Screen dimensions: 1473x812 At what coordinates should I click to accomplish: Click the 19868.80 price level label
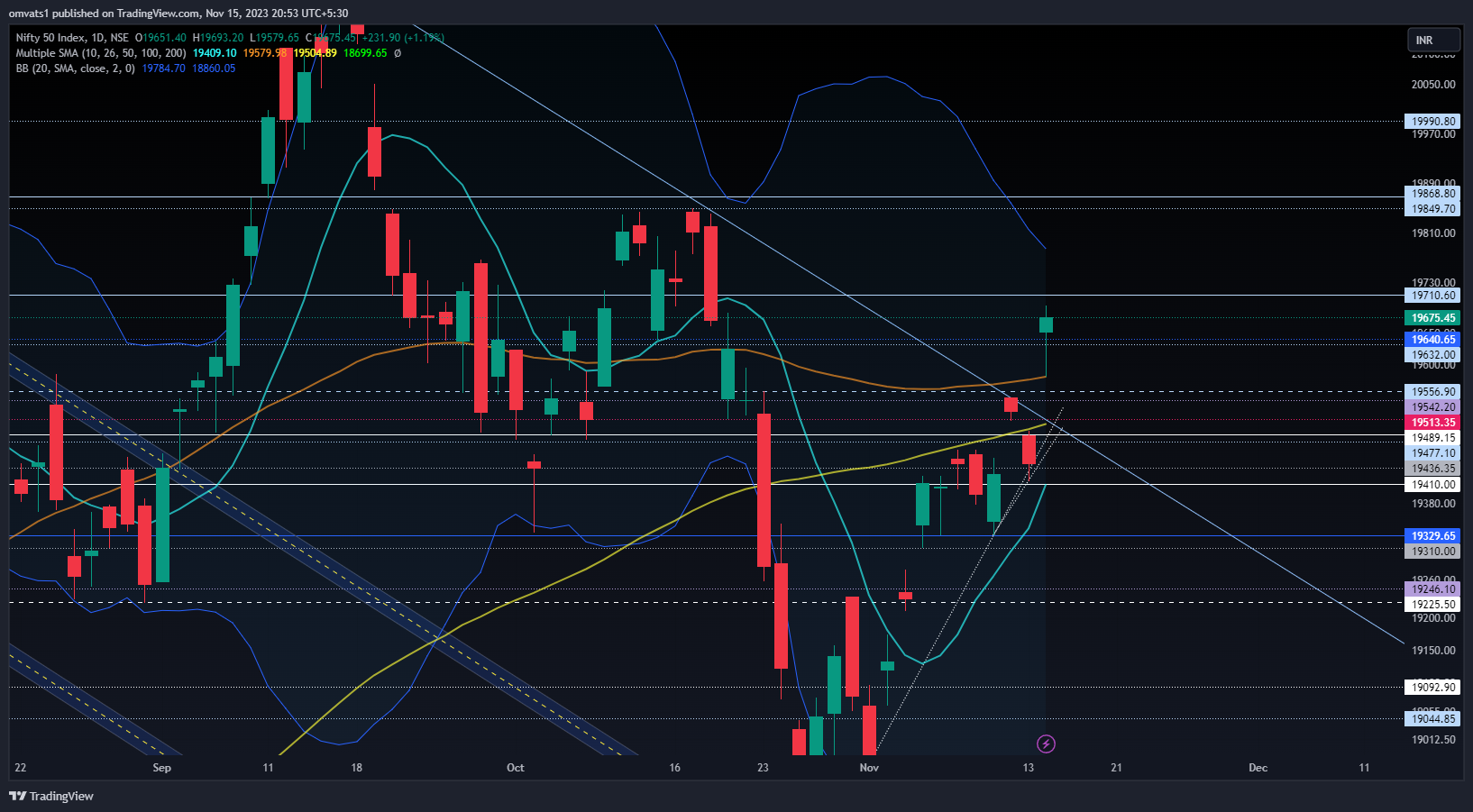point(1433,194)
